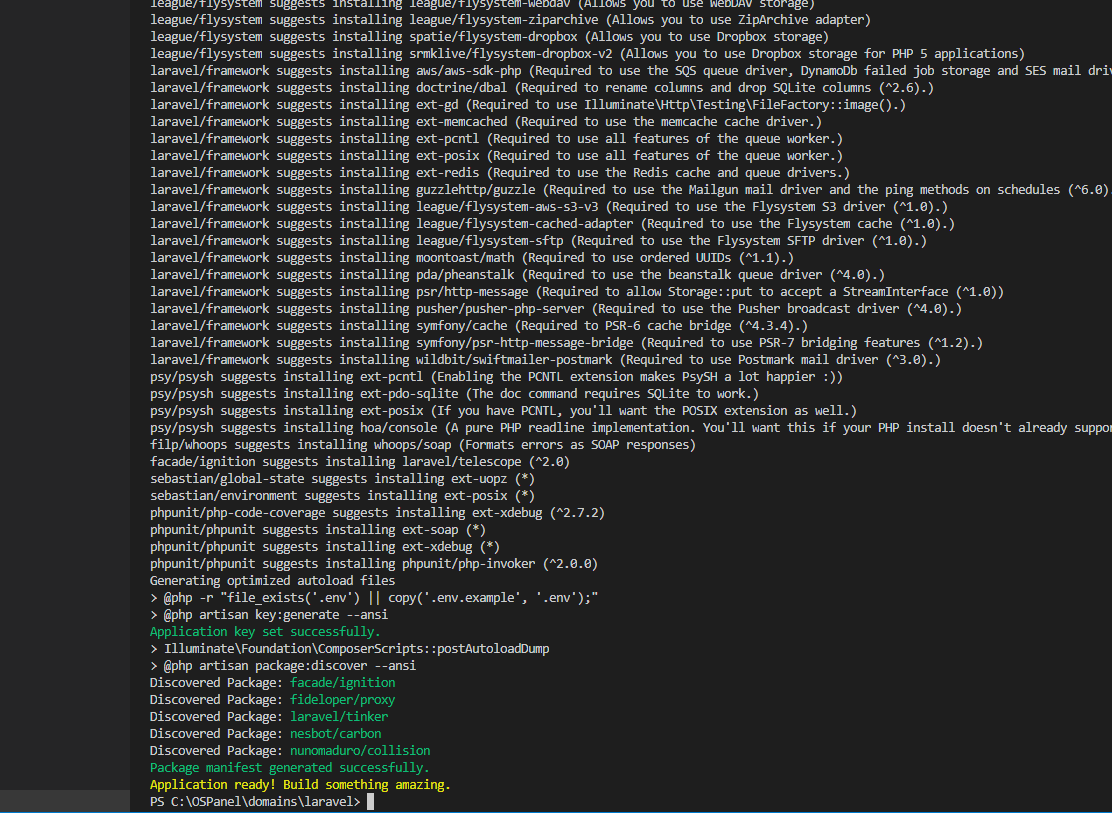The height and width of the screenshot is (813, 1112).
Task: Click the psy/psysh "ext-posix" suggestion line
Action: (x=504, y=410)
